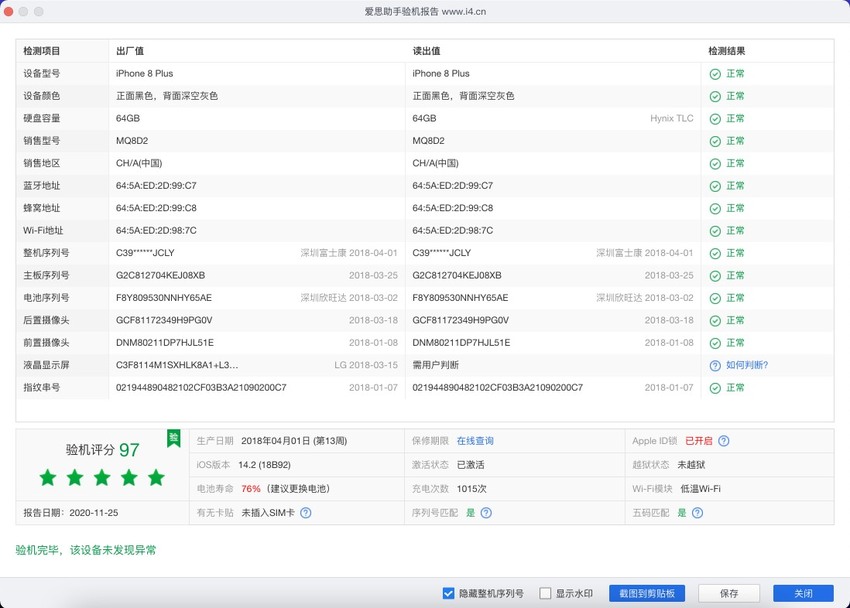Click the 出厂值 column header

(x=130, y=51)
